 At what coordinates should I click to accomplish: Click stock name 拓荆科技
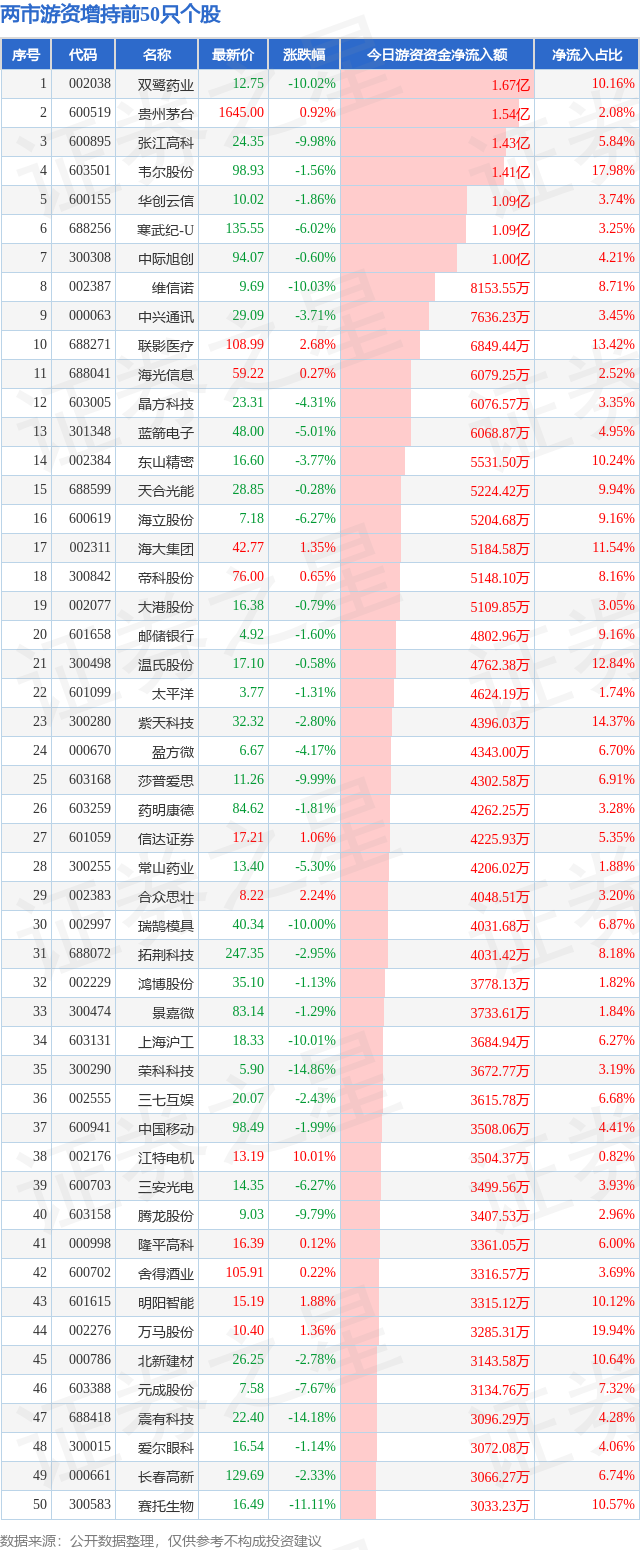(x=166, y=954)
